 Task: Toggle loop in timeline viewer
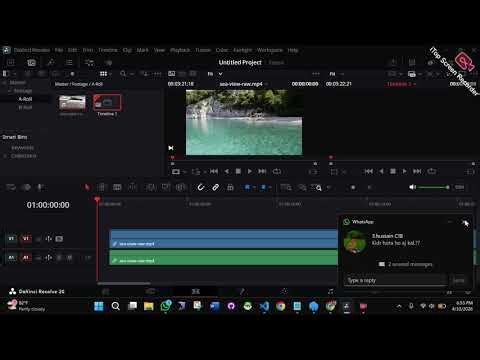point(432,171)
